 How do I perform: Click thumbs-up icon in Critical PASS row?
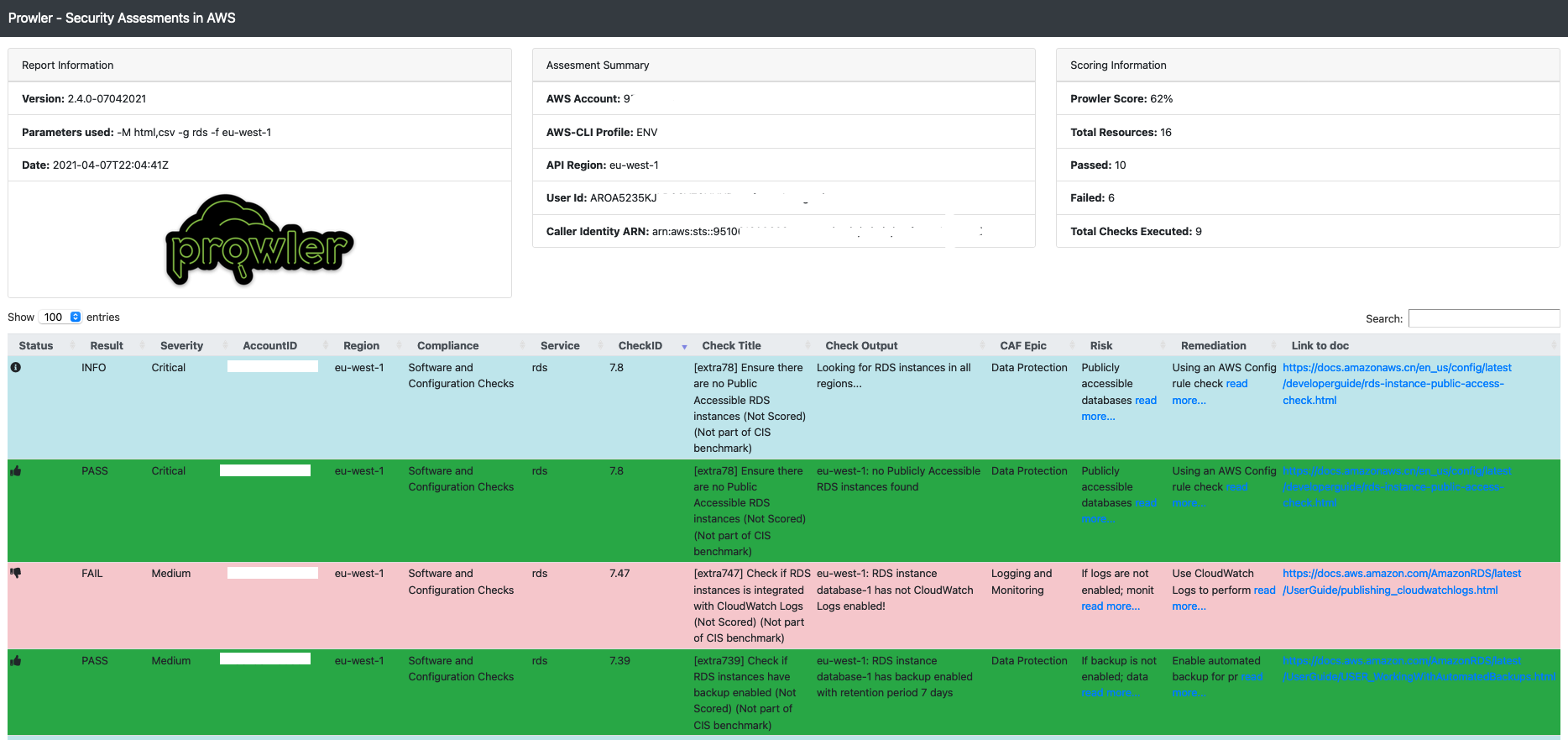click(x=15, y=470)
